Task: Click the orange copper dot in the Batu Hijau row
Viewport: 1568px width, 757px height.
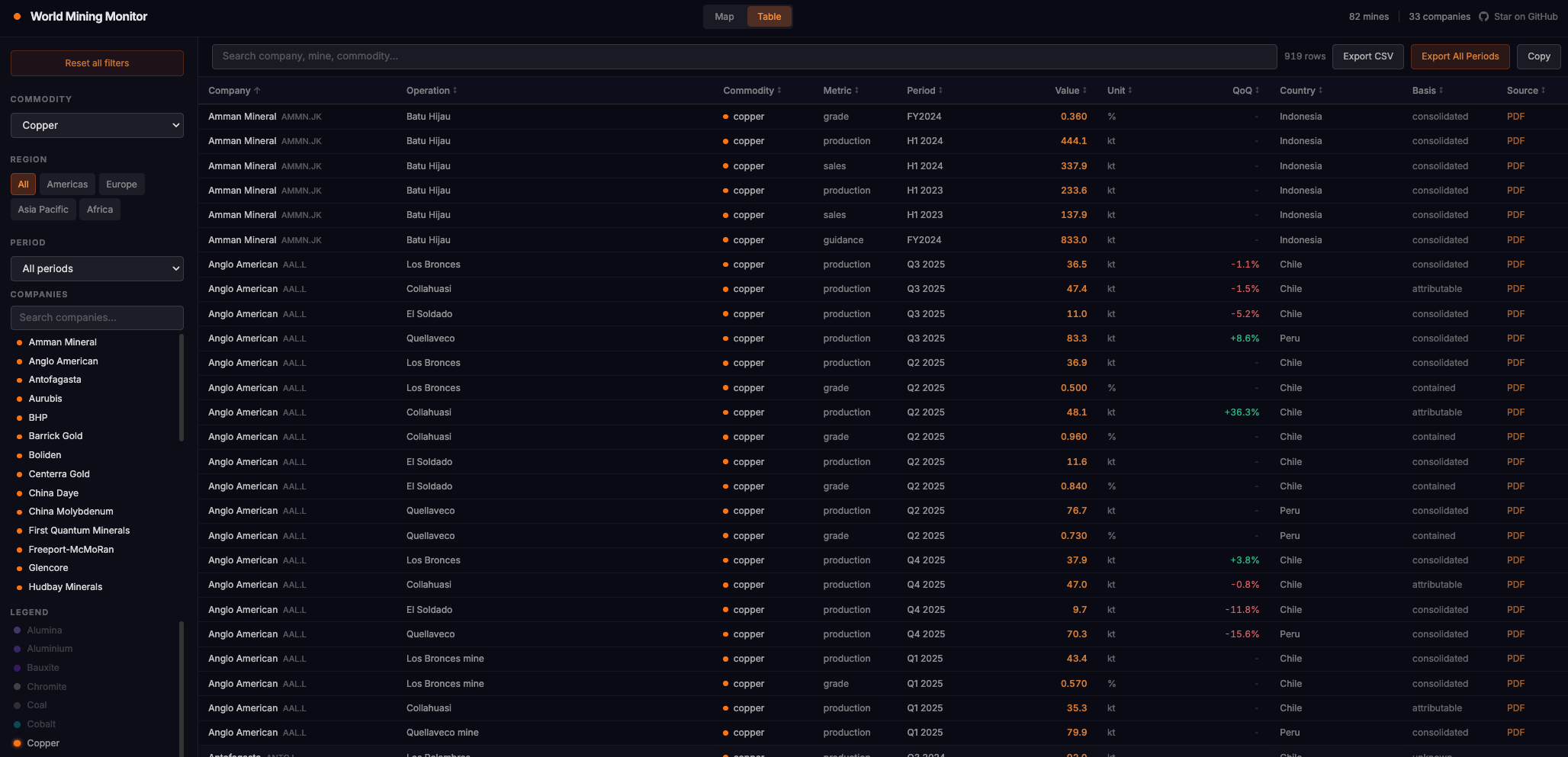Action: pyautogui.click(x=725, y=117)
